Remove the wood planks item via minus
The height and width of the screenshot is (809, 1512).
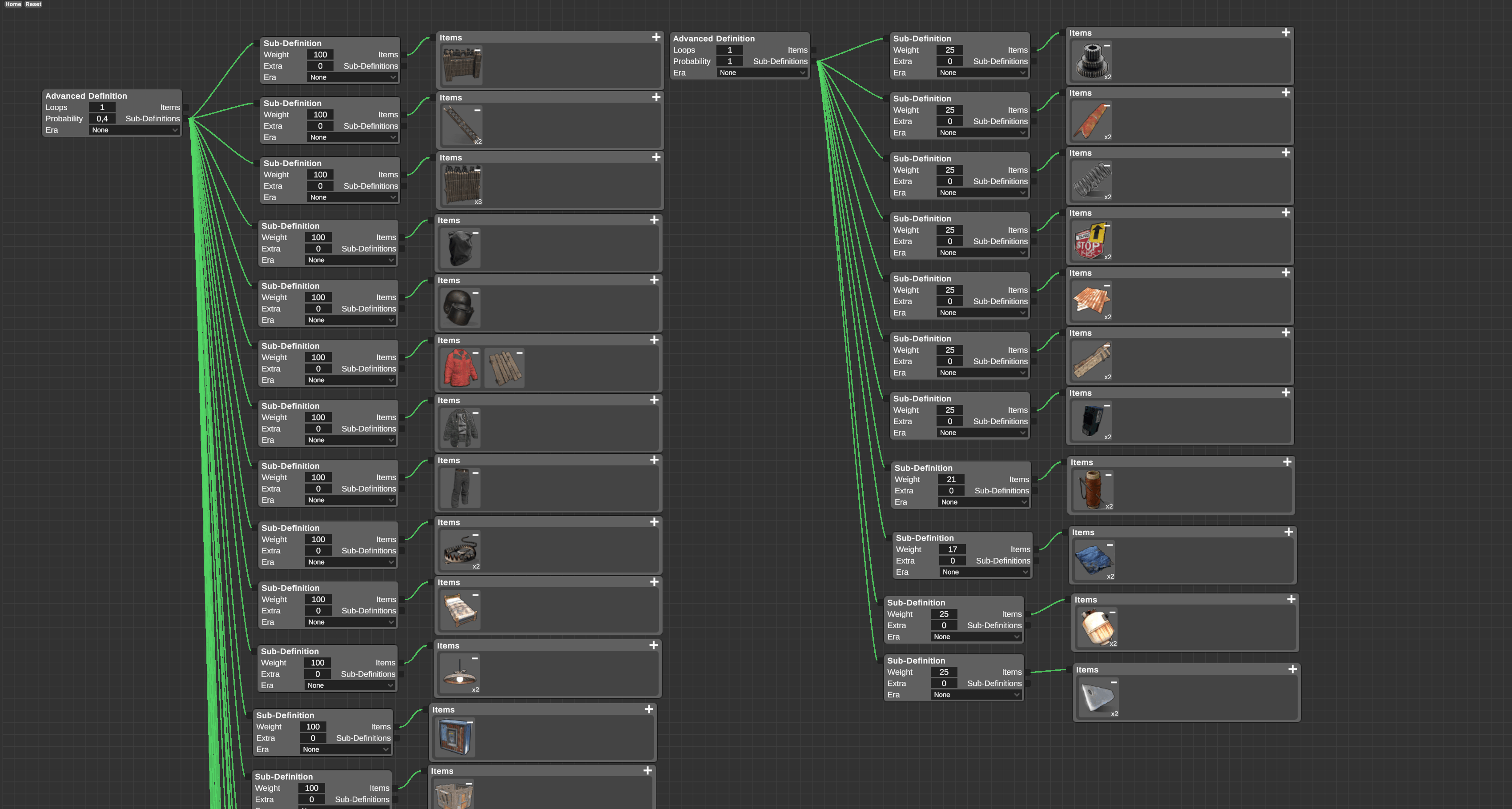point(519,352)
